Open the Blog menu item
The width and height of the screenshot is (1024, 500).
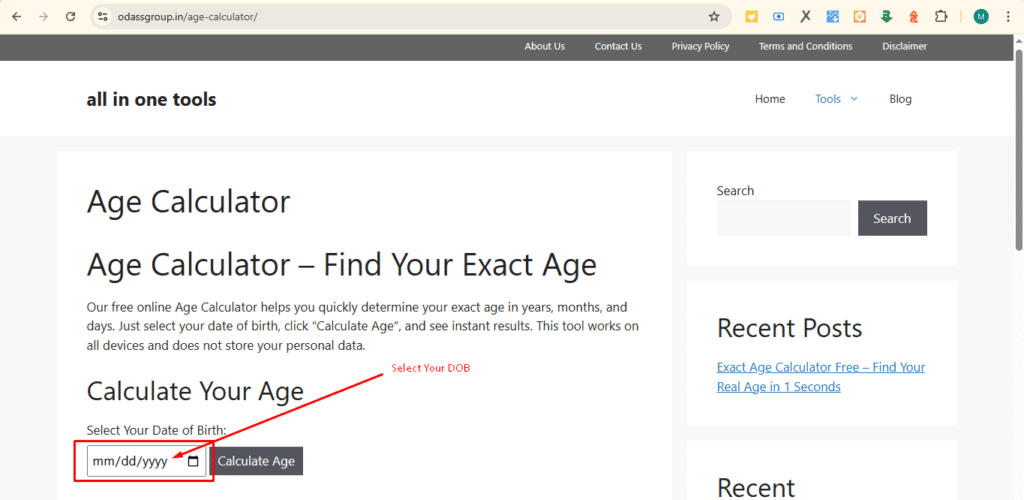(x=901, y=99)
